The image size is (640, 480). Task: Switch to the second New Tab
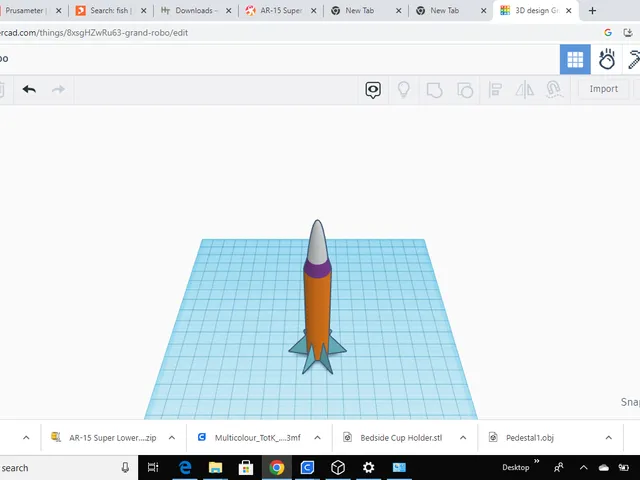pos(444,11)
